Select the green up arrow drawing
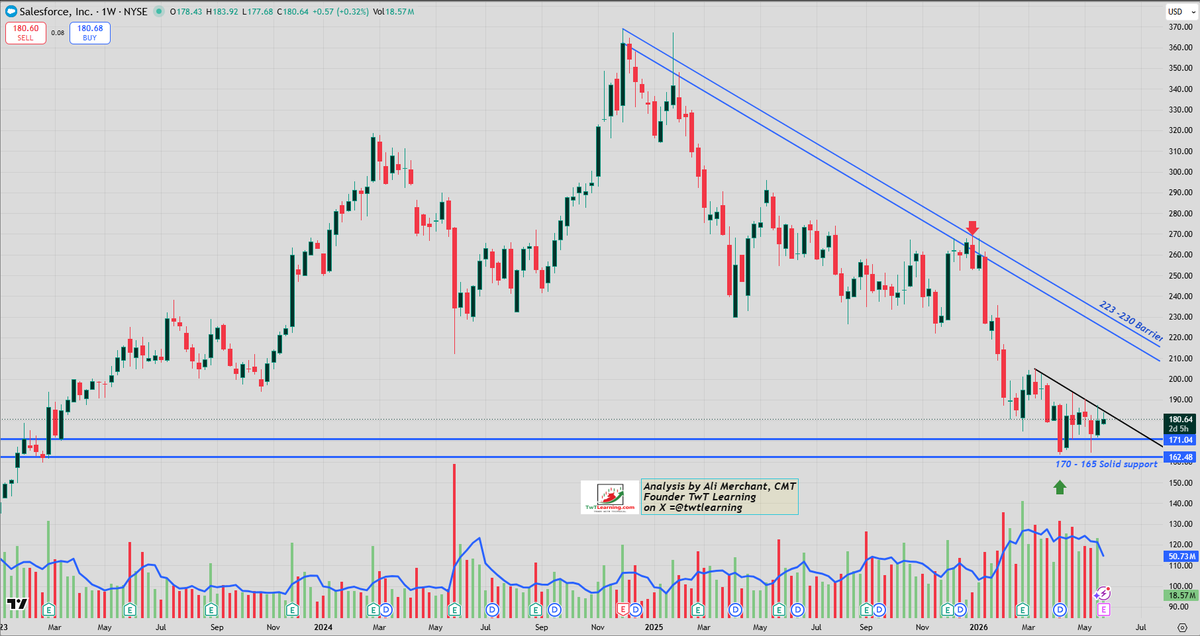This screenshot has width=1200, height=636. pyautogui.click(x=1059, y=487)
